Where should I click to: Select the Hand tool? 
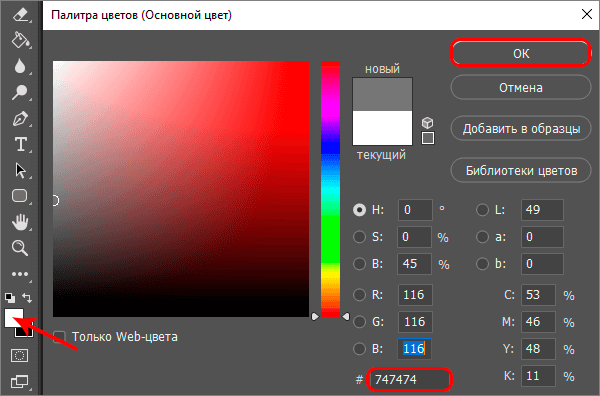tap(20, 222)
